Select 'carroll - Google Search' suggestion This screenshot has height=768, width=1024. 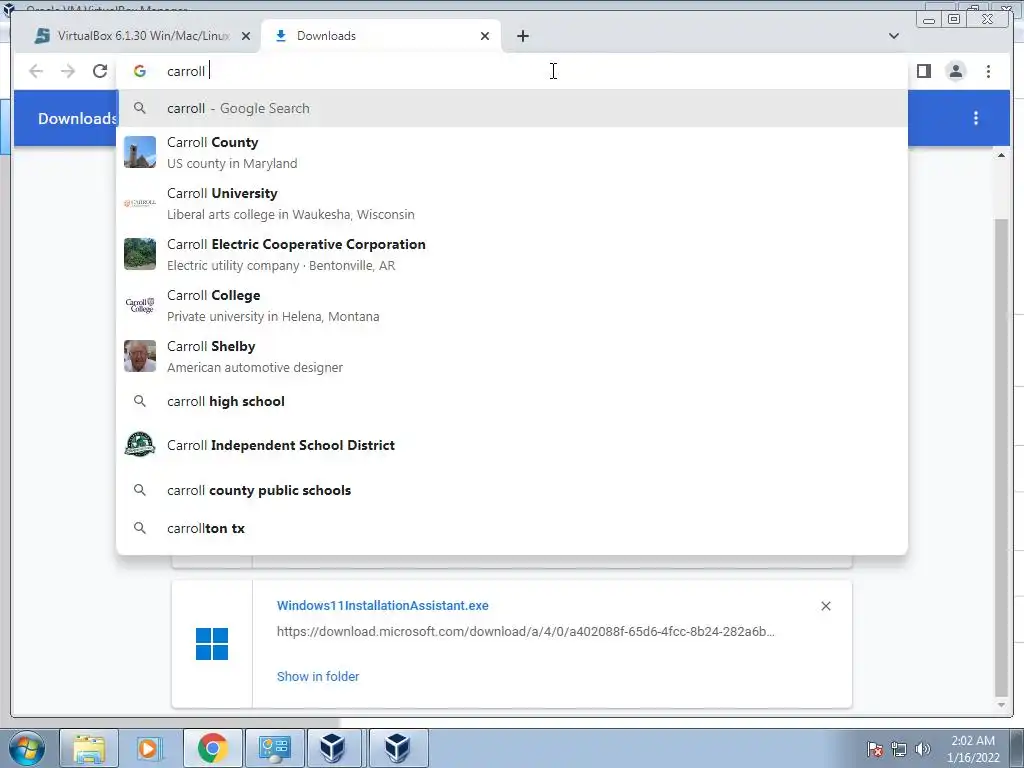pos(512,108)
